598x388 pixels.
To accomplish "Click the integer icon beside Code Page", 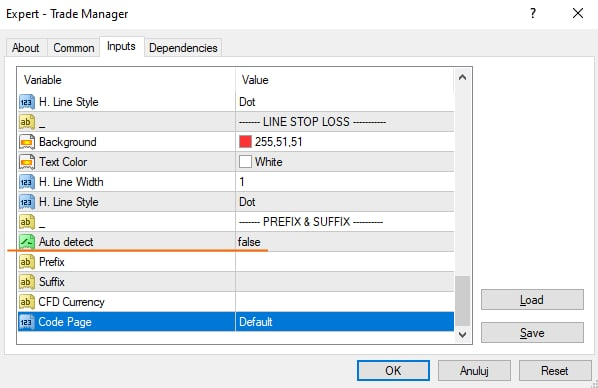I will point(27,322).
